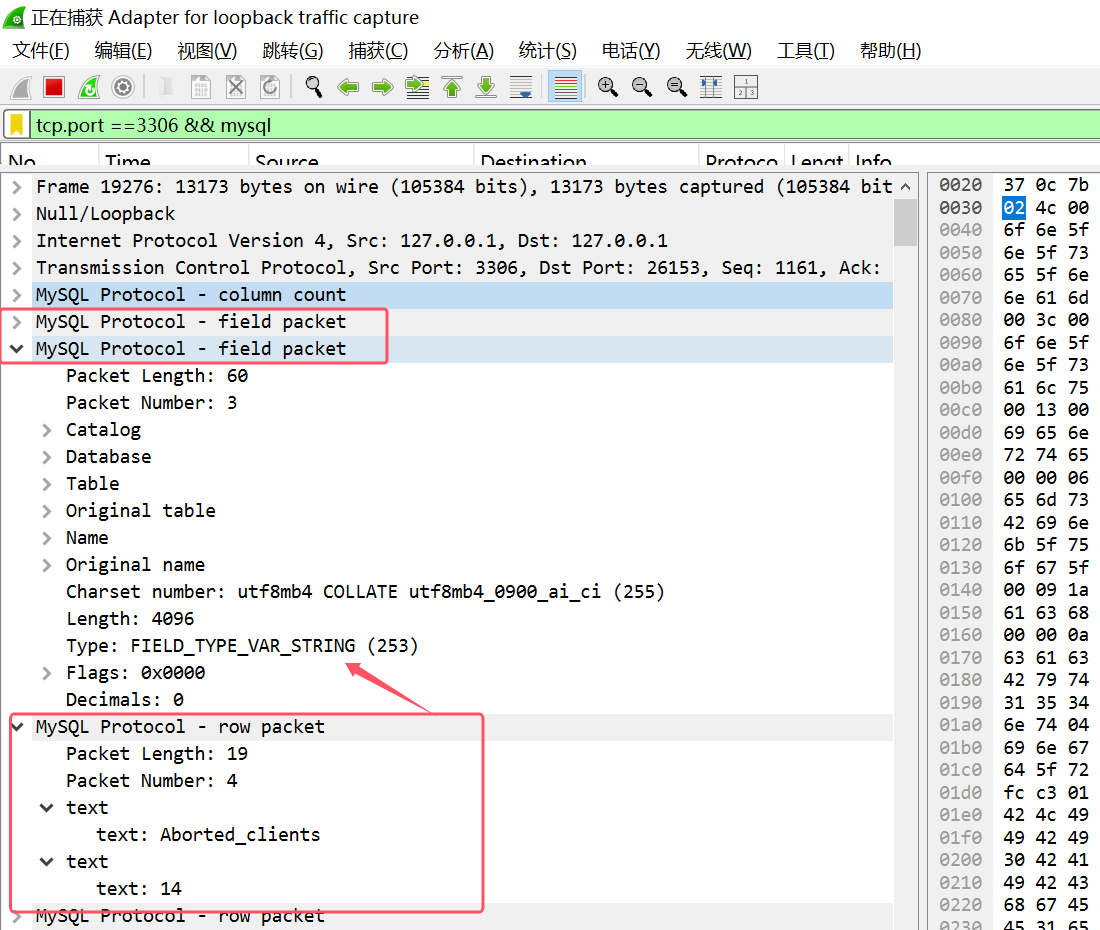
Task: Expand the Null/Loopback node
Action: pyautogui.click(x=17, y=214)
